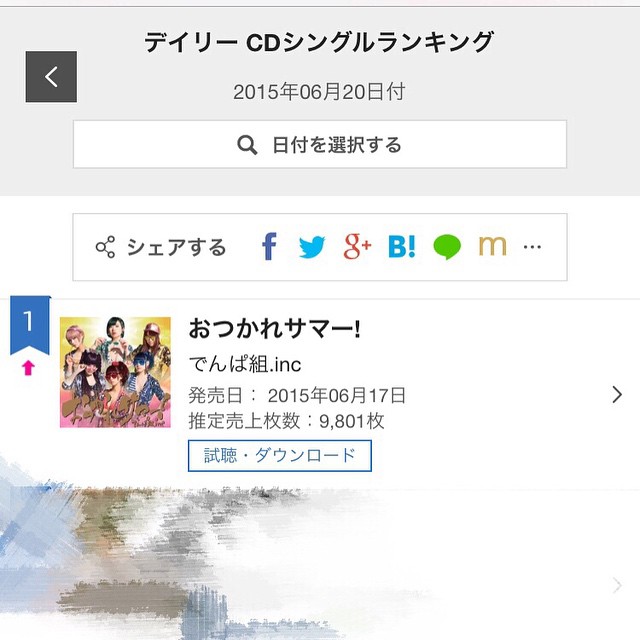640x640 pixels.
Task: Click the blue rank 1 badge
Action: (x=29, y=325)
